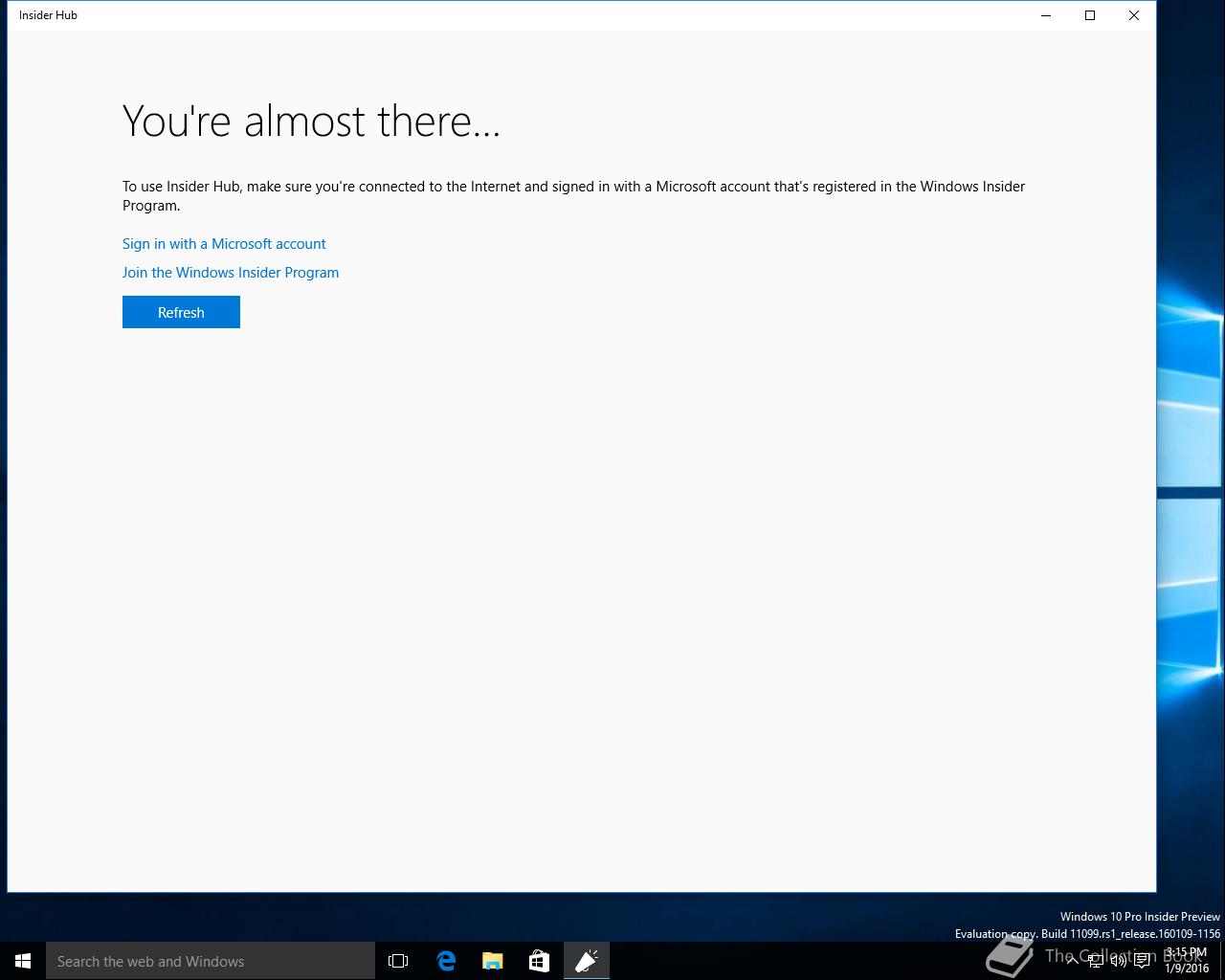1225x980 pixels.
Task: Minimize the Insider Hub window
Action: pyautogui.click(x=1046, y=15)
